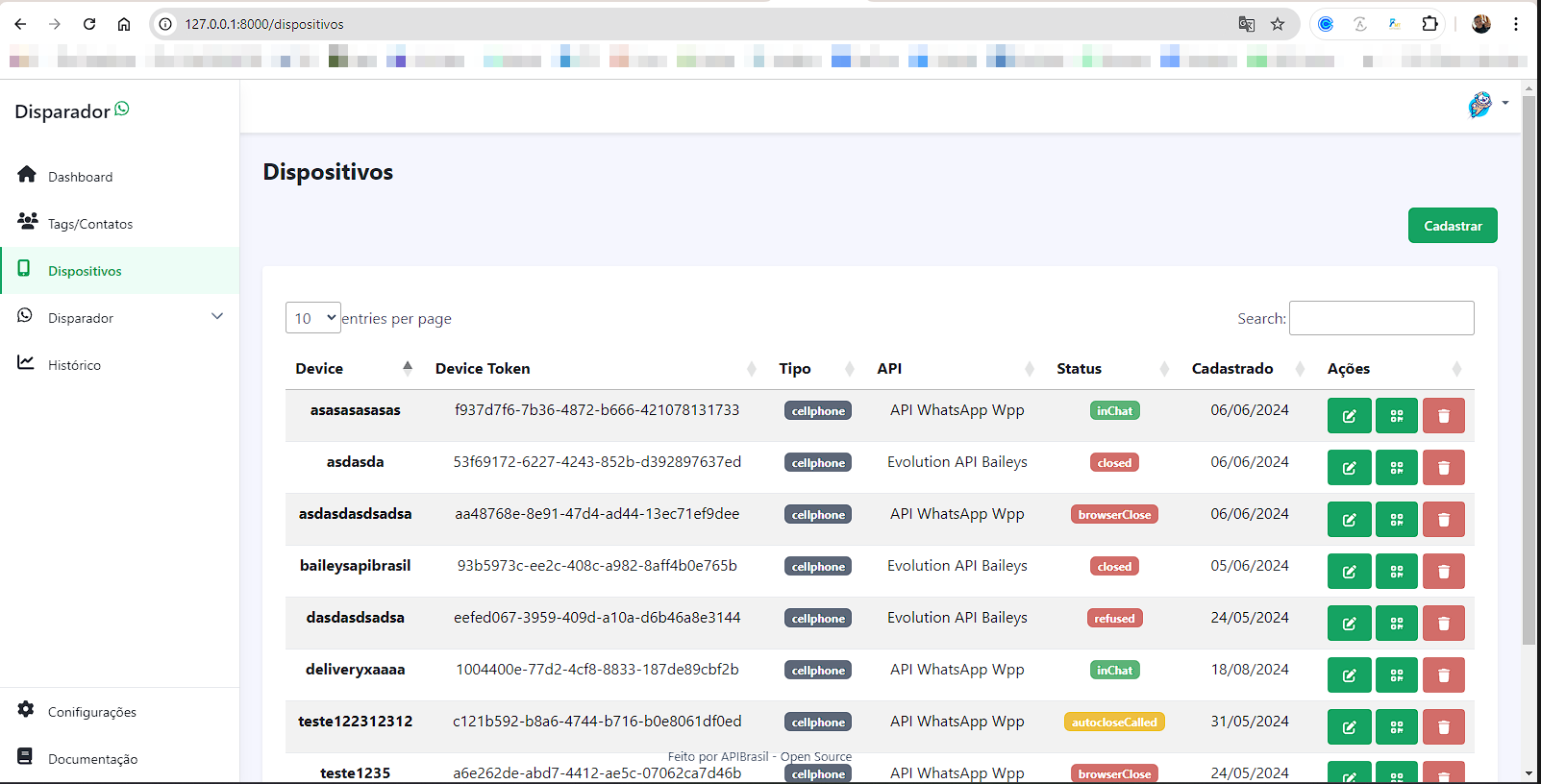Select the date 18/08/2024
This screenshot has height=784, width=1541.
[1250, 669]
